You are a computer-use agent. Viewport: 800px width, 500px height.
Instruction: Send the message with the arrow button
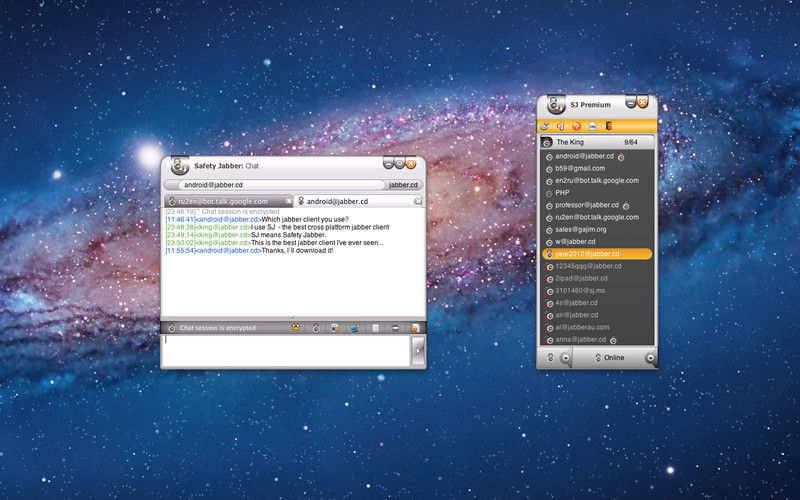(x=418, y=351)
